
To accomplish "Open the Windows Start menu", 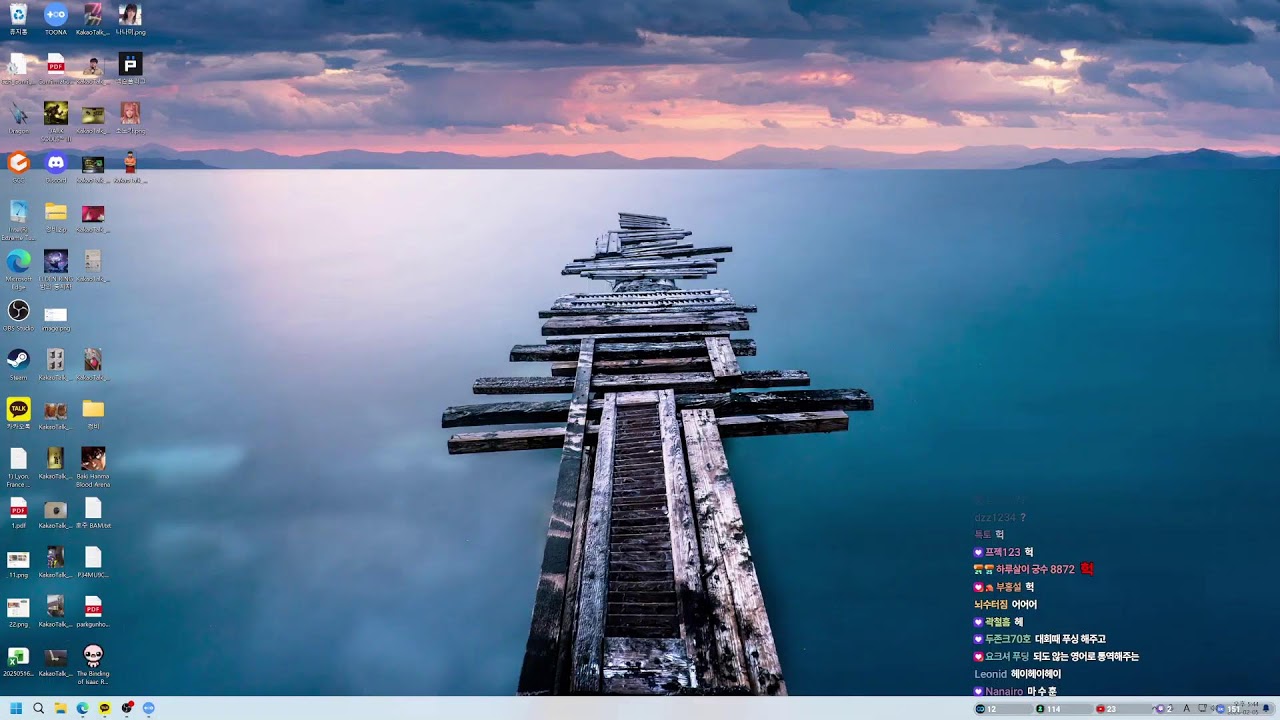I will [16, 708].
